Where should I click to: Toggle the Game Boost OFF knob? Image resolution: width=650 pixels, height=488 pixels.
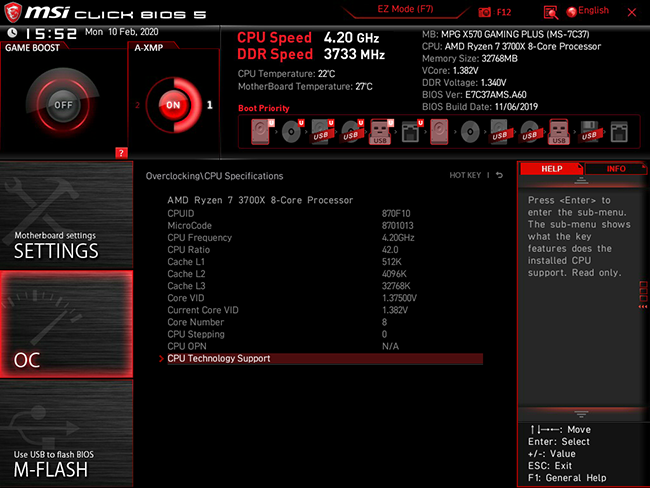click(63, 105)
